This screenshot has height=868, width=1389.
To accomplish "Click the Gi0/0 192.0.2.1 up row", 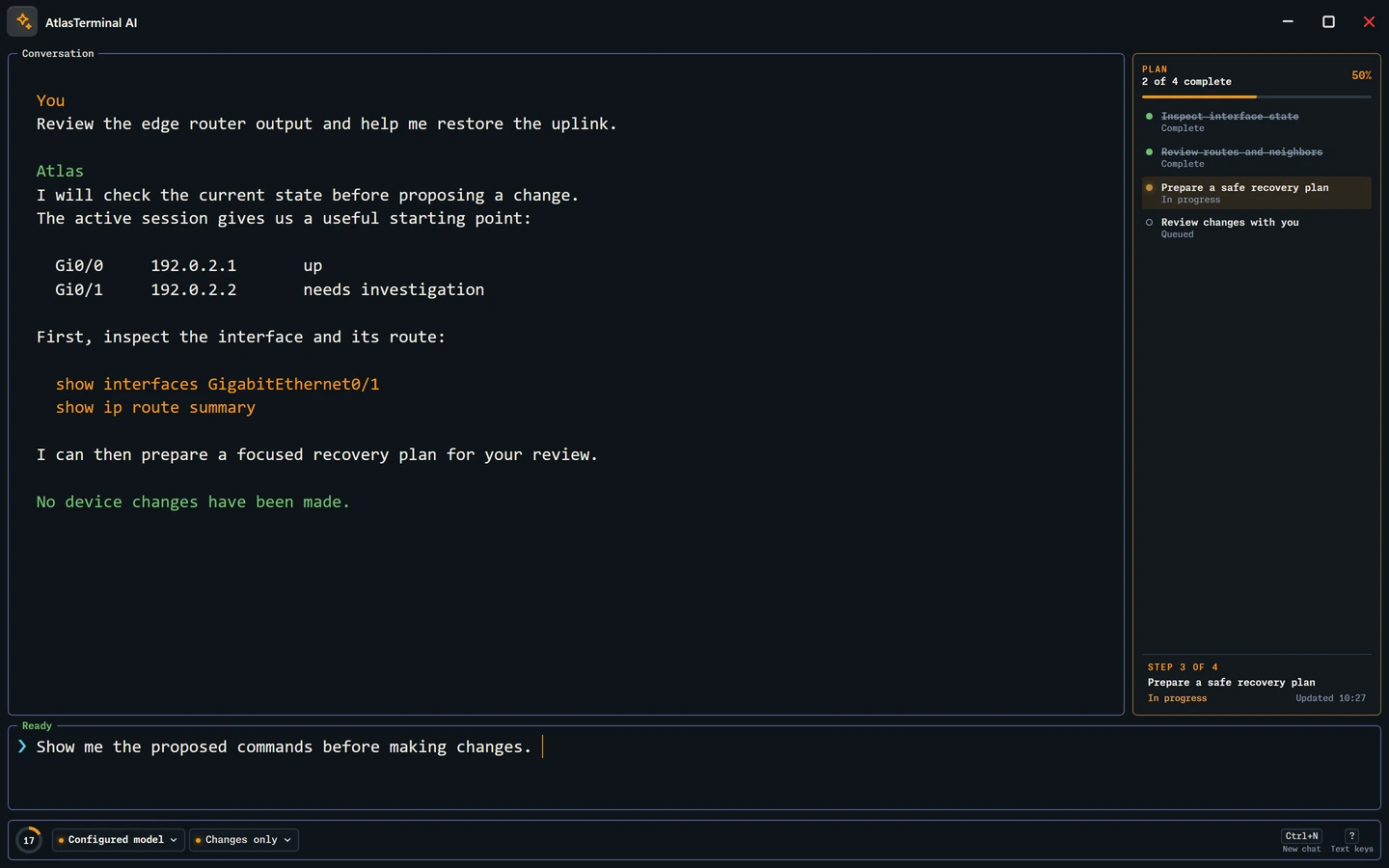I will point(189,265).
